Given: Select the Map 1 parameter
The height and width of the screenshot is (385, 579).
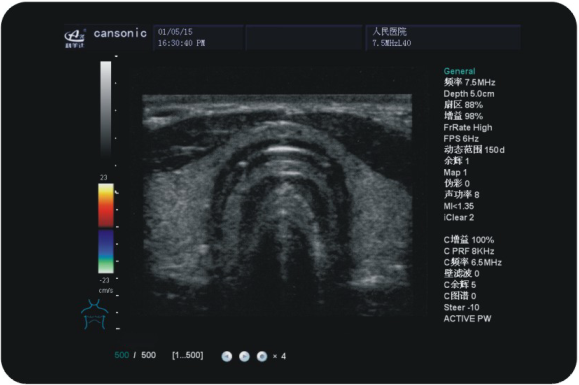Looking at the screenshot, I should coord(455,172).
